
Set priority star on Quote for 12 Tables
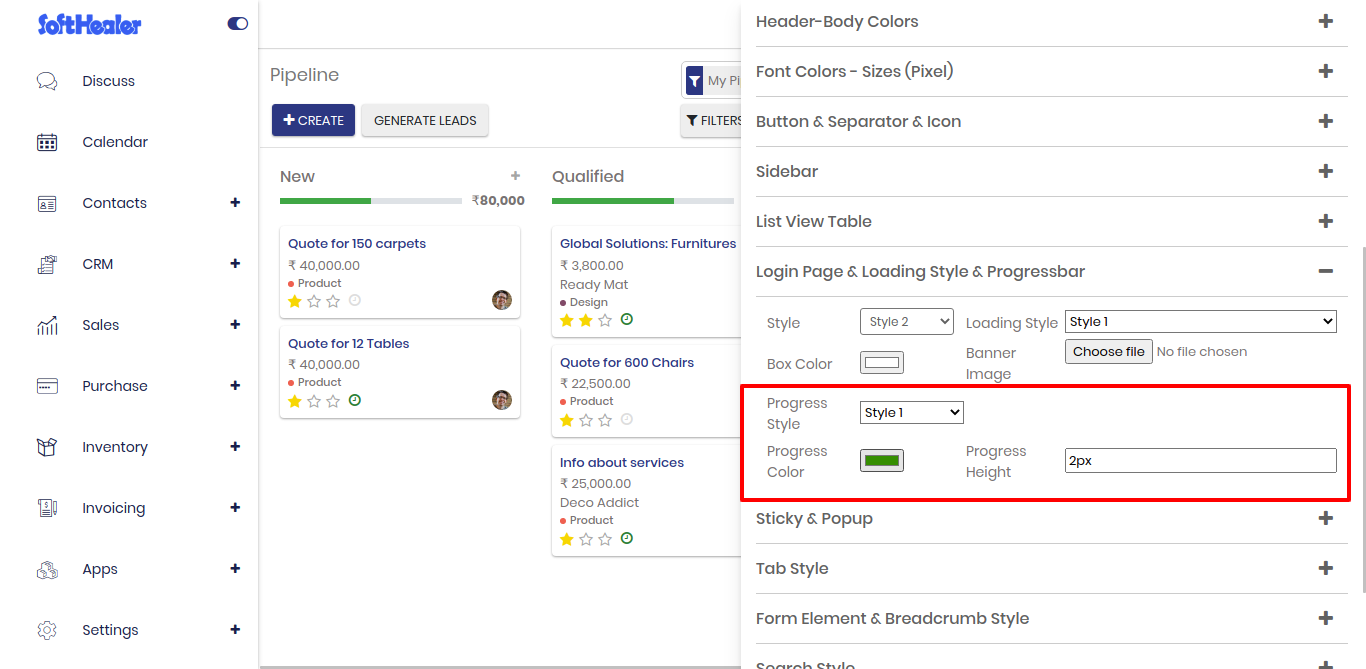tap(295, 401)
